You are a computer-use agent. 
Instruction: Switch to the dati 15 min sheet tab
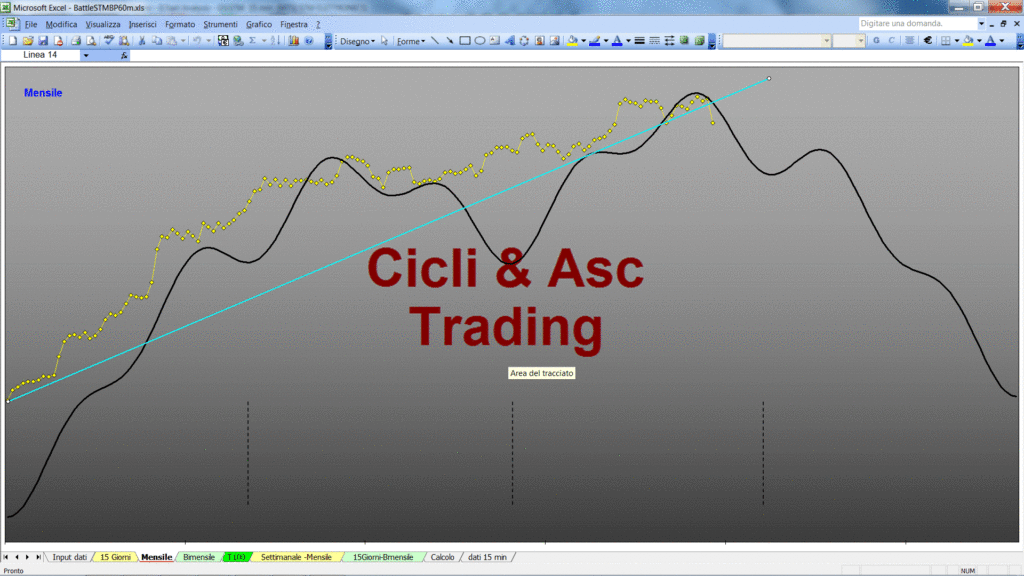pyautogui.click(x=487, y=557)
